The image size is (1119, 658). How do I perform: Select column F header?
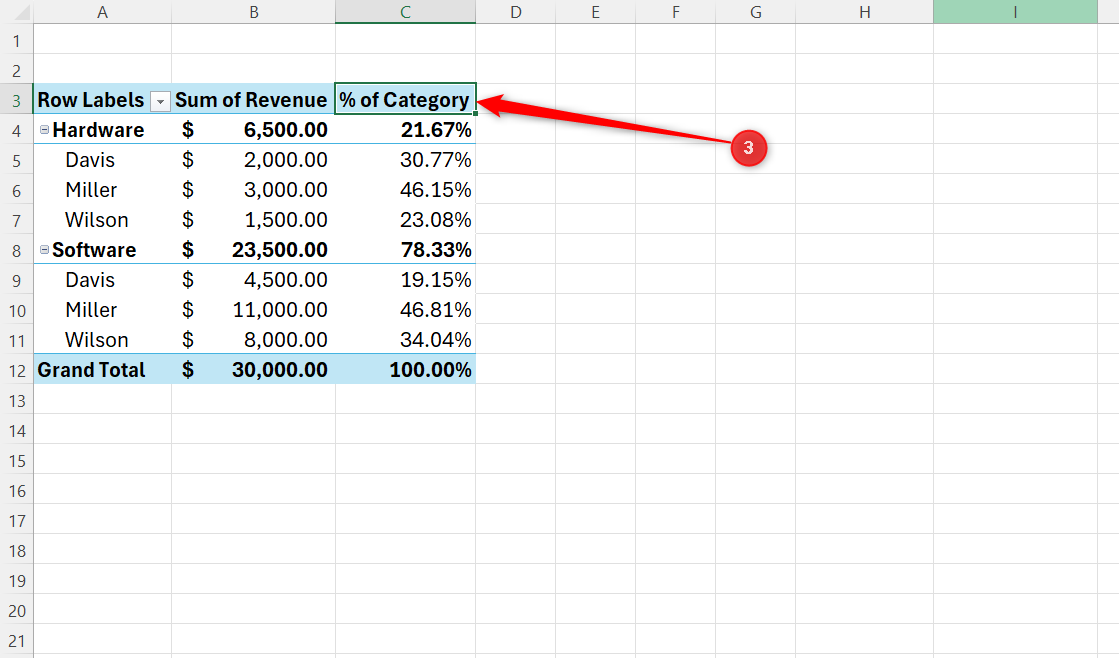point(675,12)
